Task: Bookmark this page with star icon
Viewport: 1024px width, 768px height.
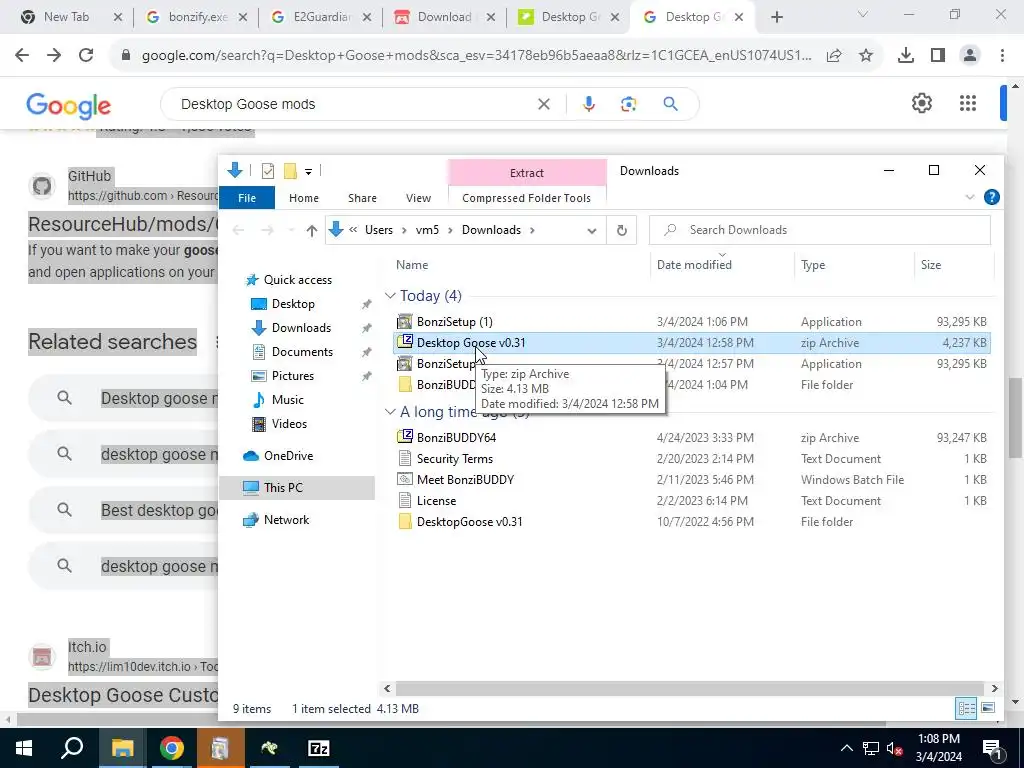Action: pyautogui.click(x=866, y=56)
